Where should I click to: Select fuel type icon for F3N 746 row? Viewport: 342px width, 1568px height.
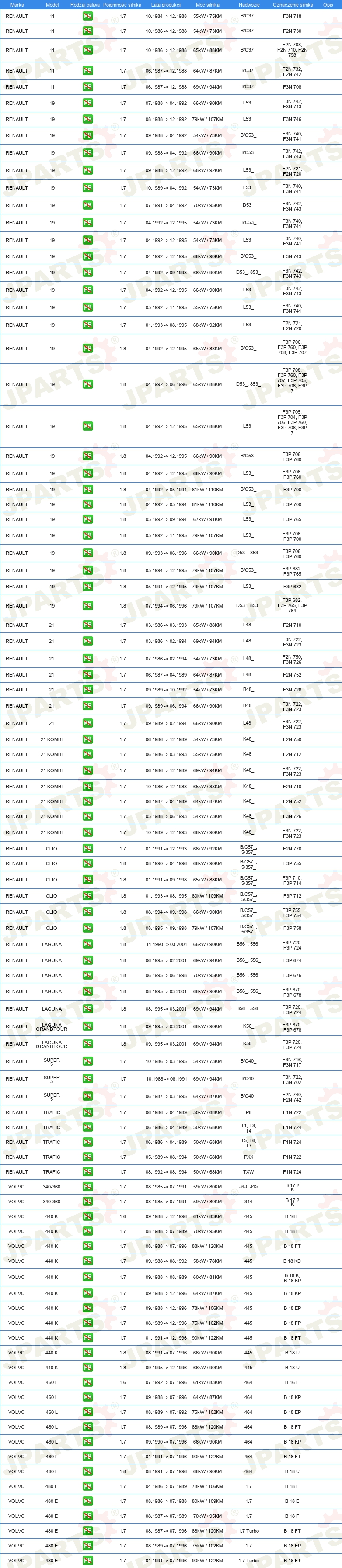point(88,119)
